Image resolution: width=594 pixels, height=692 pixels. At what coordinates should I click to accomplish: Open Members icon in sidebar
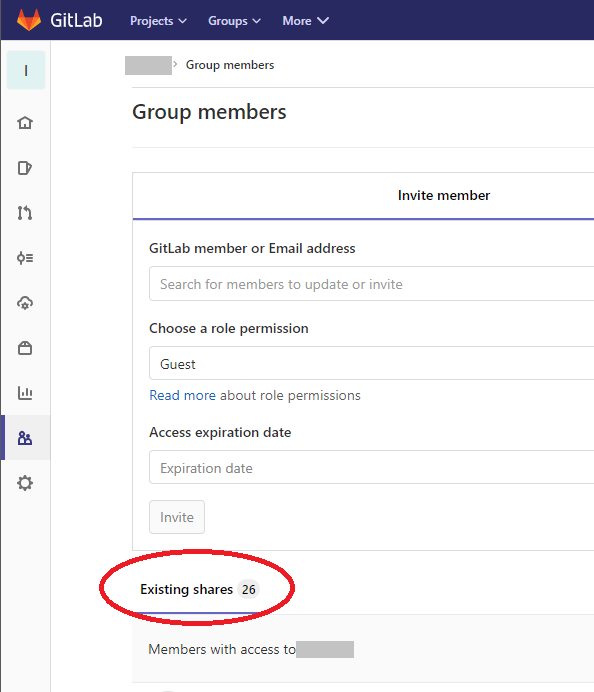pos(25,438)
